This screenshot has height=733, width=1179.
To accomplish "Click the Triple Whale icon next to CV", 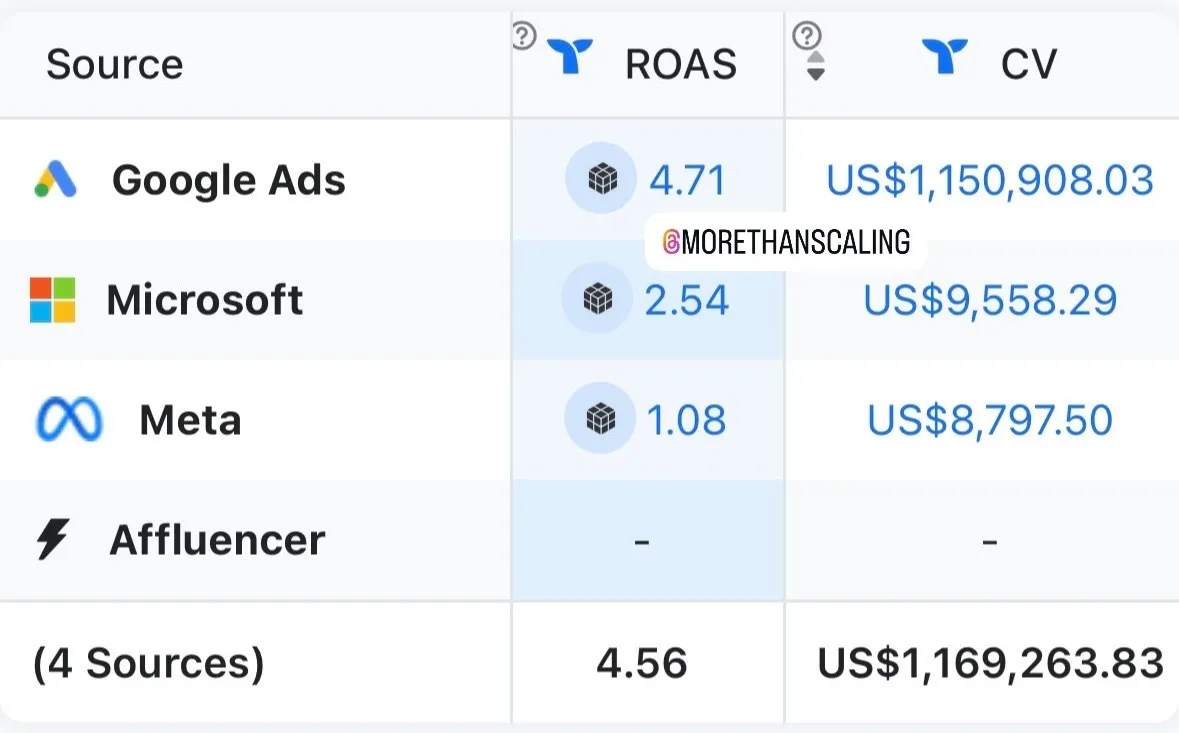I will [x=944, y=56].
